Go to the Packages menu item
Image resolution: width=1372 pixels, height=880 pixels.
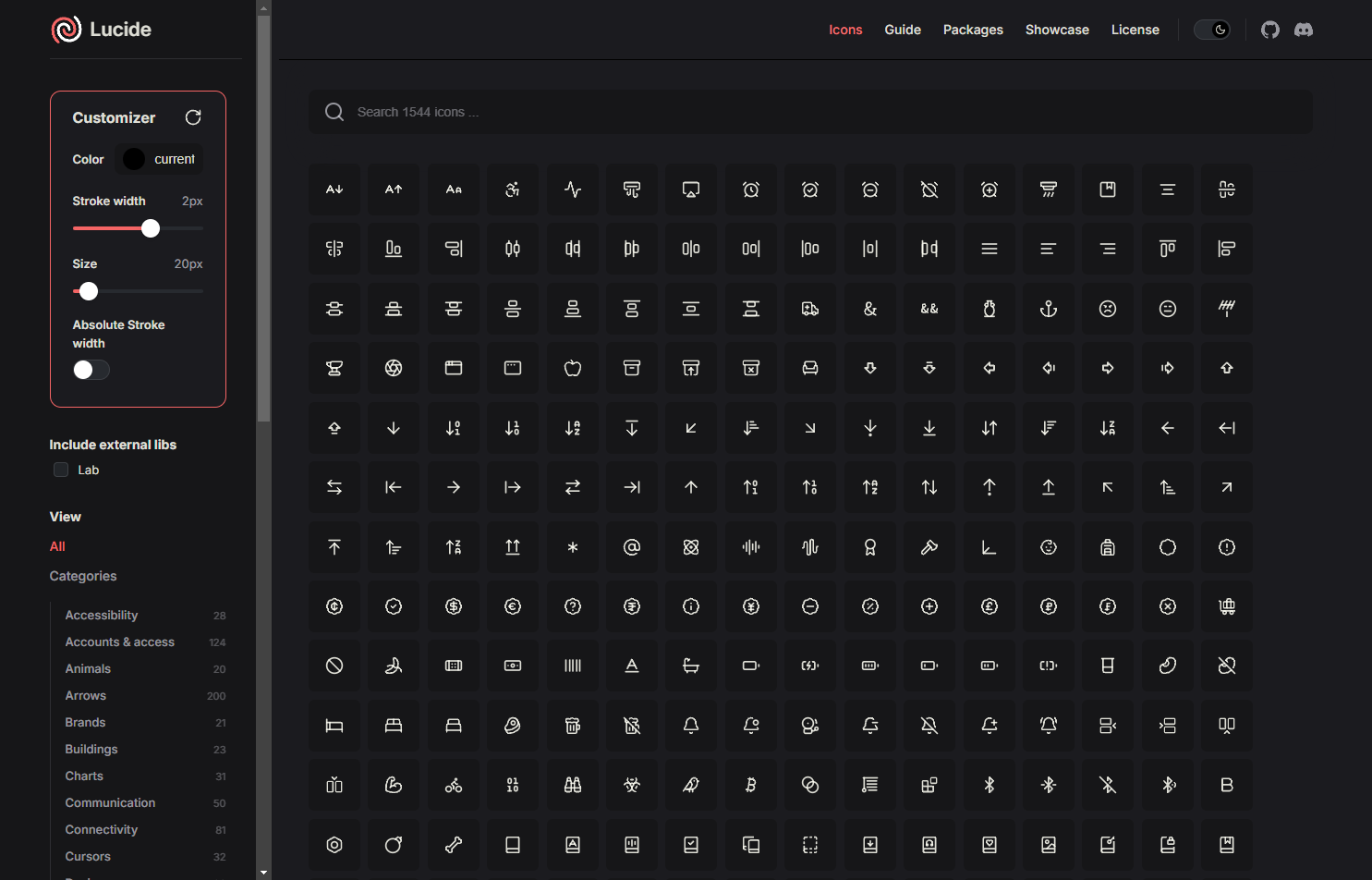tap(972, 30)
